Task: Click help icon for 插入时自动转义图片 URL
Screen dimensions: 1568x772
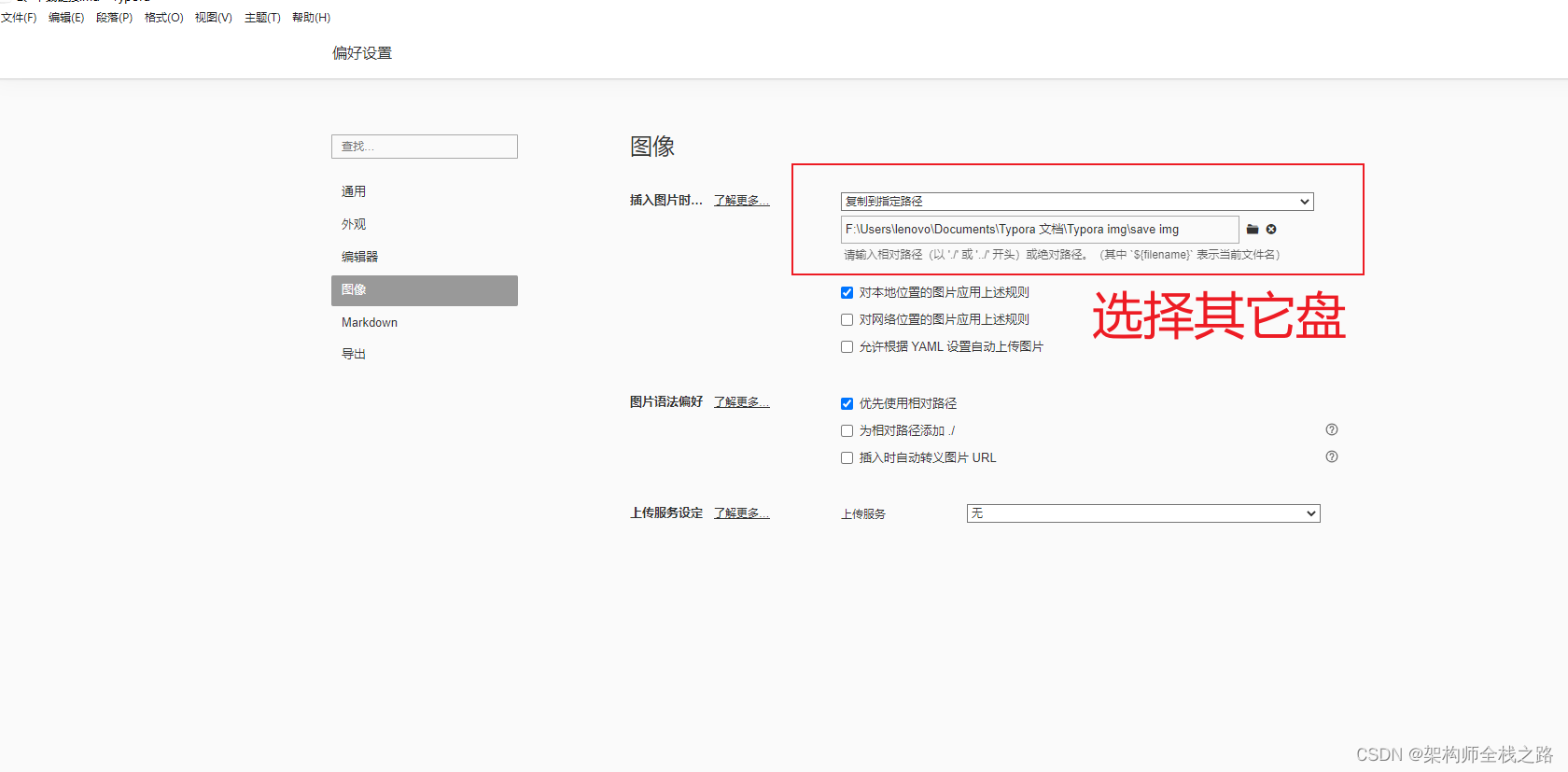Action: [1332, 456]
